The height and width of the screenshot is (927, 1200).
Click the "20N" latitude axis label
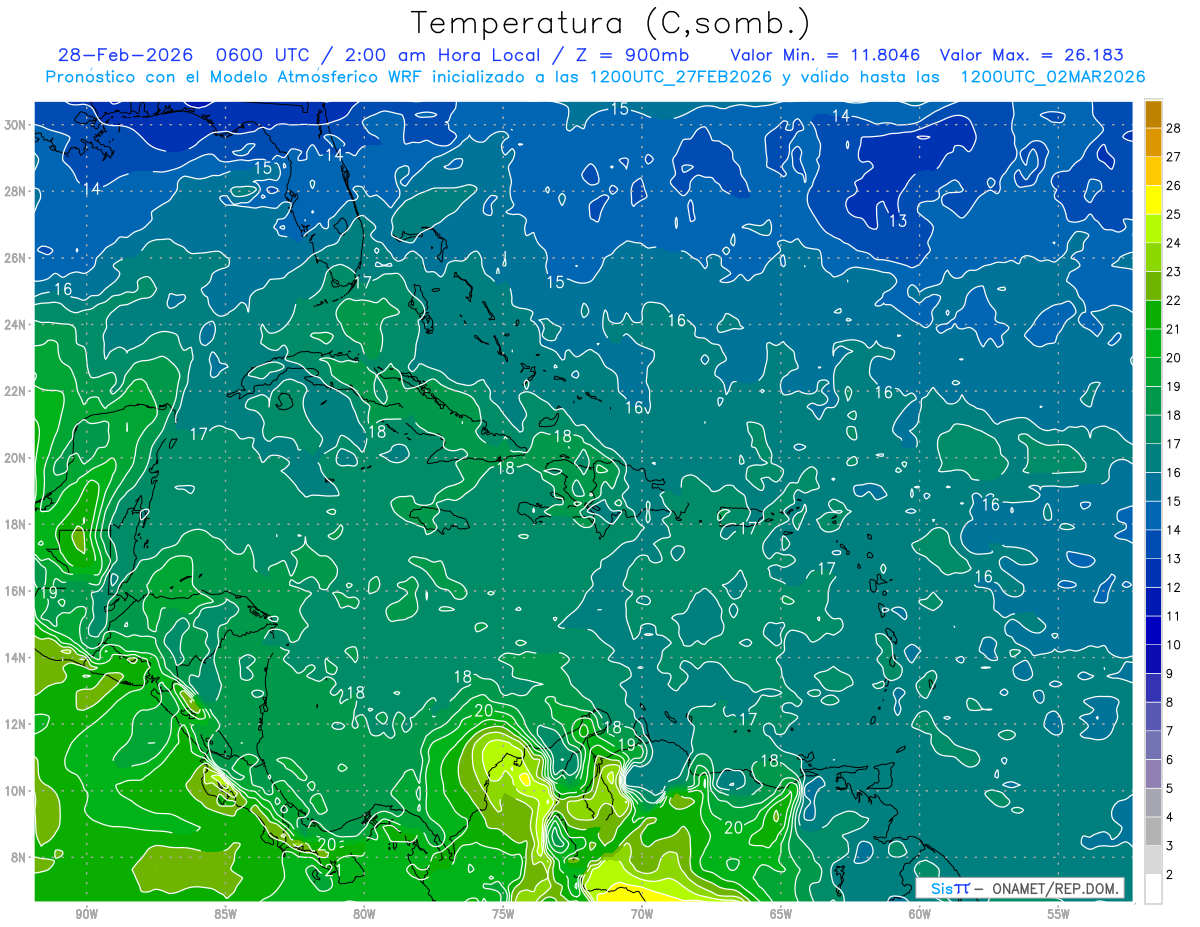click(16, 458)
